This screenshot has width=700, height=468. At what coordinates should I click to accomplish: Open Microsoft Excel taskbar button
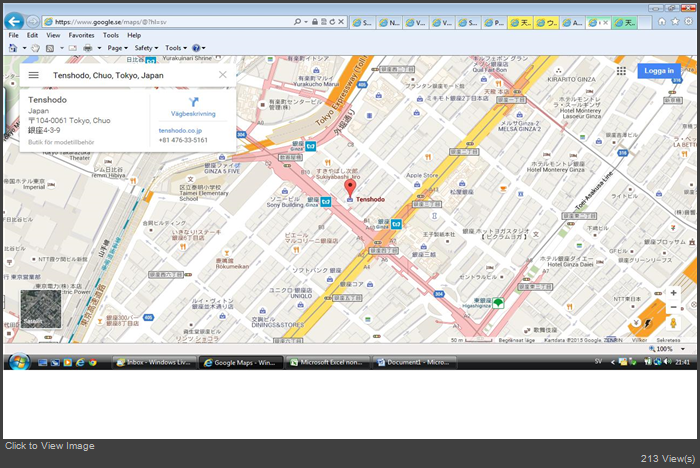[327, 362]
